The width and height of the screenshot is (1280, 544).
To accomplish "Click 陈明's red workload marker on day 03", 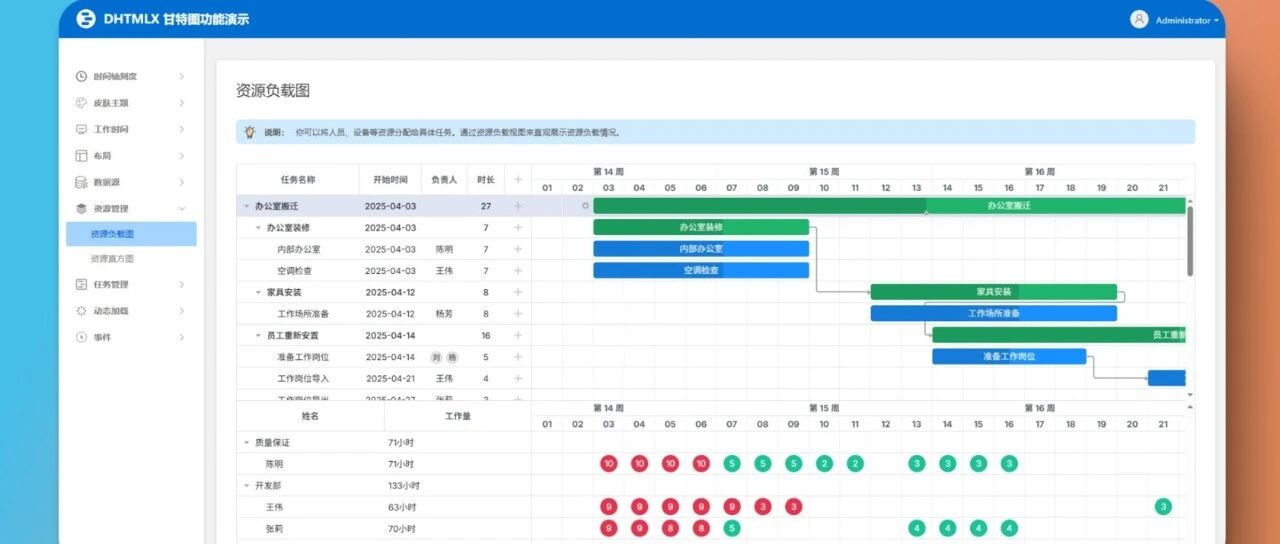I will 609,463.
